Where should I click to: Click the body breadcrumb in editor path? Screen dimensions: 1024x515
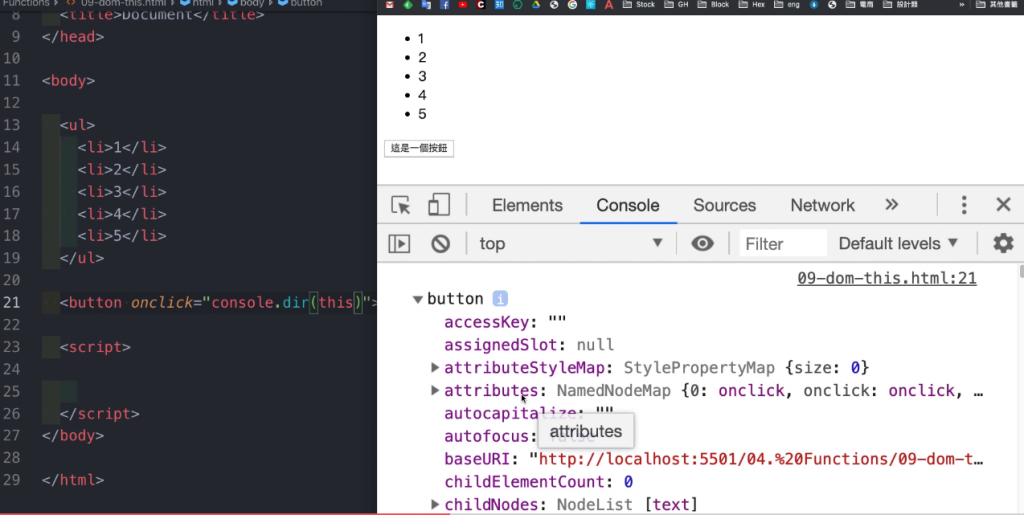coord(246,3)
